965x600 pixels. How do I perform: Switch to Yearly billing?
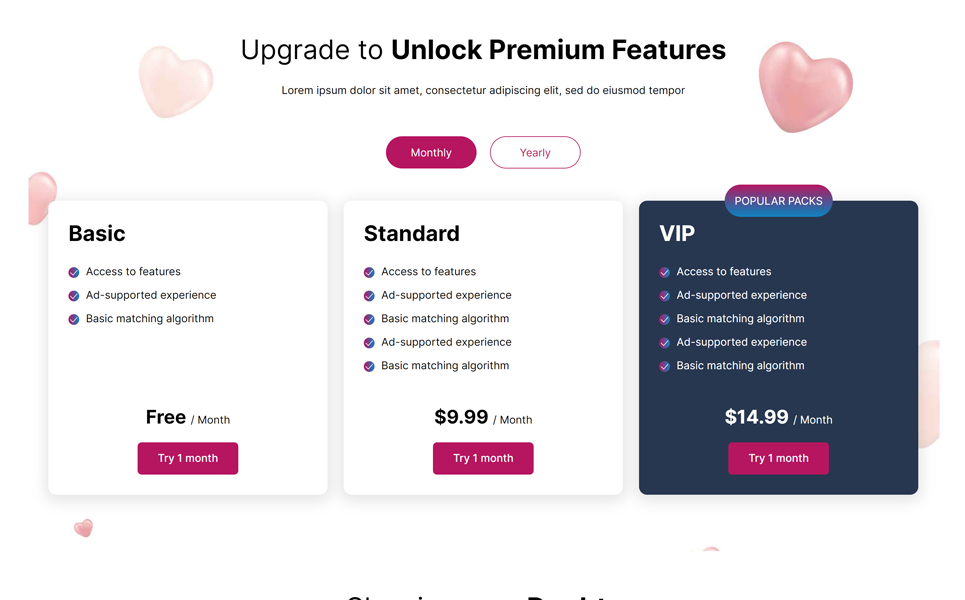tap(535, 152)
